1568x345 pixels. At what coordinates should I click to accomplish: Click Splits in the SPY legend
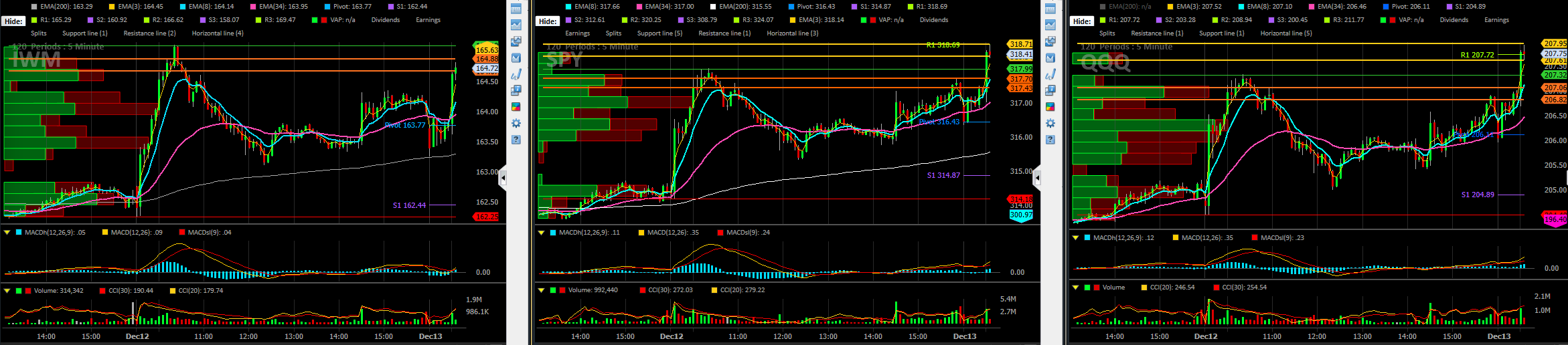[x=613, y=33]
